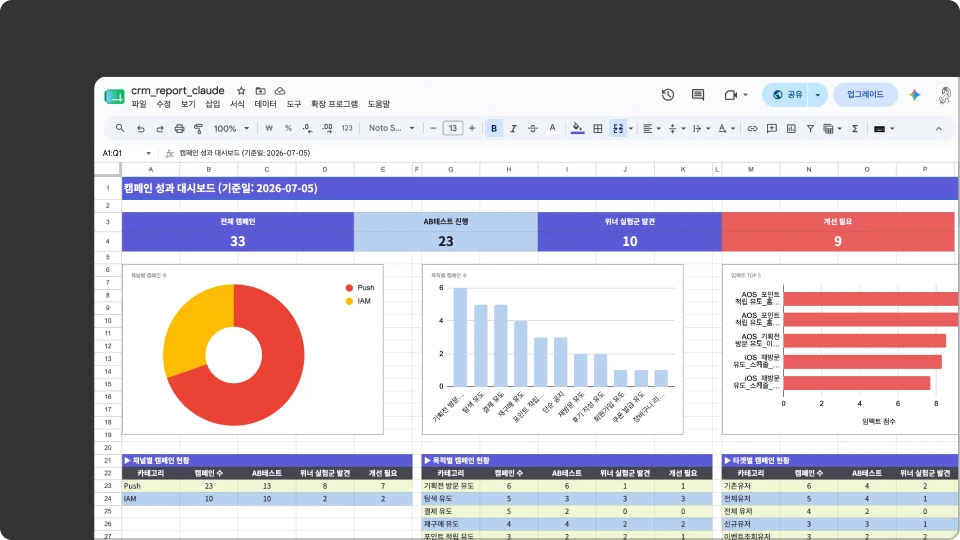Image resolution: width=960 pixels, height=540 pixels.
Task: Open the 보기 menu
Action: coord(188,104)
